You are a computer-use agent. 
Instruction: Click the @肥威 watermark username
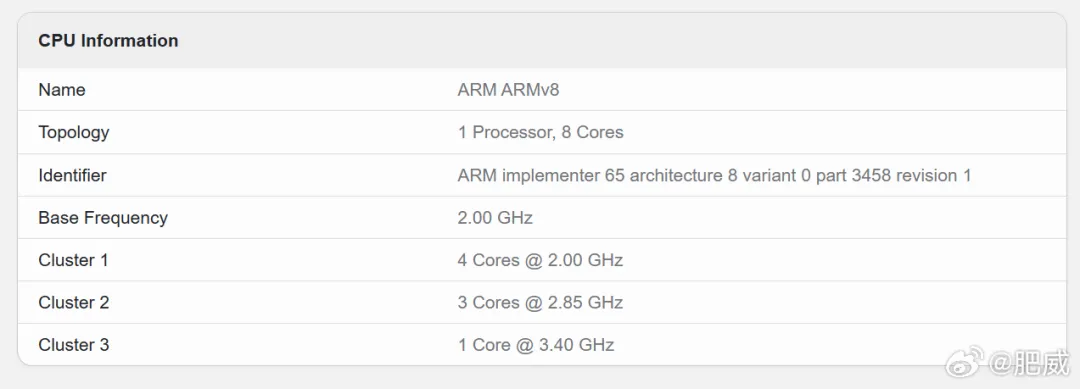tap(1030, 362)
